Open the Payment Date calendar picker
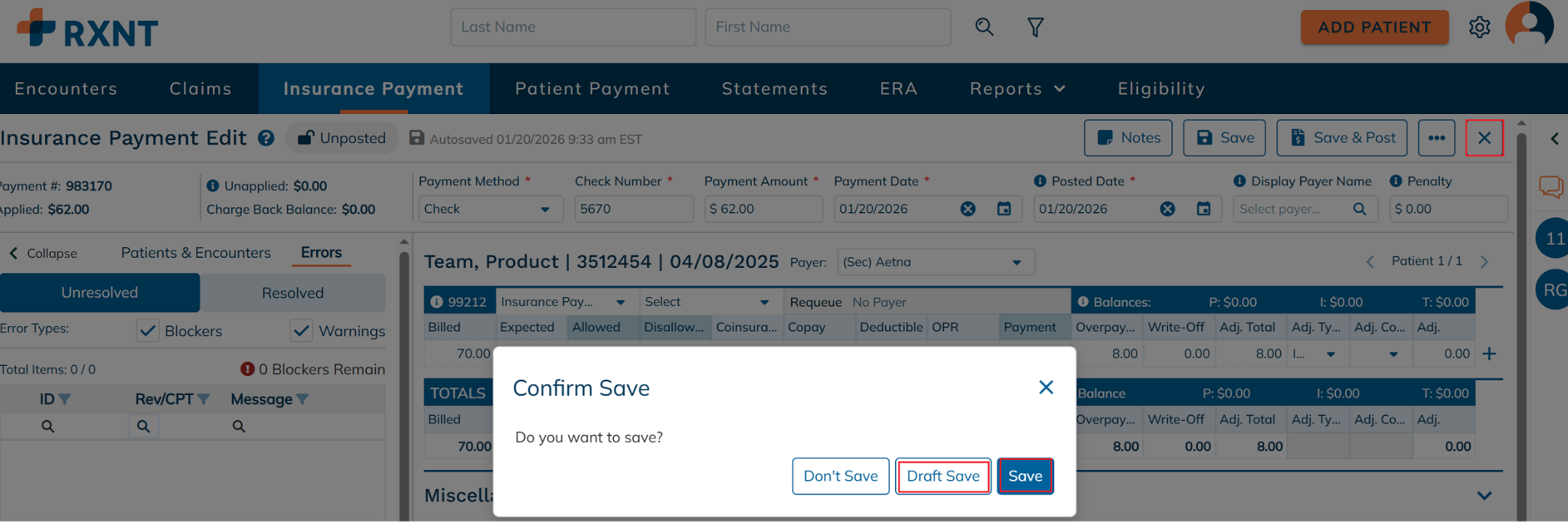 click(x=1004, y=209)
